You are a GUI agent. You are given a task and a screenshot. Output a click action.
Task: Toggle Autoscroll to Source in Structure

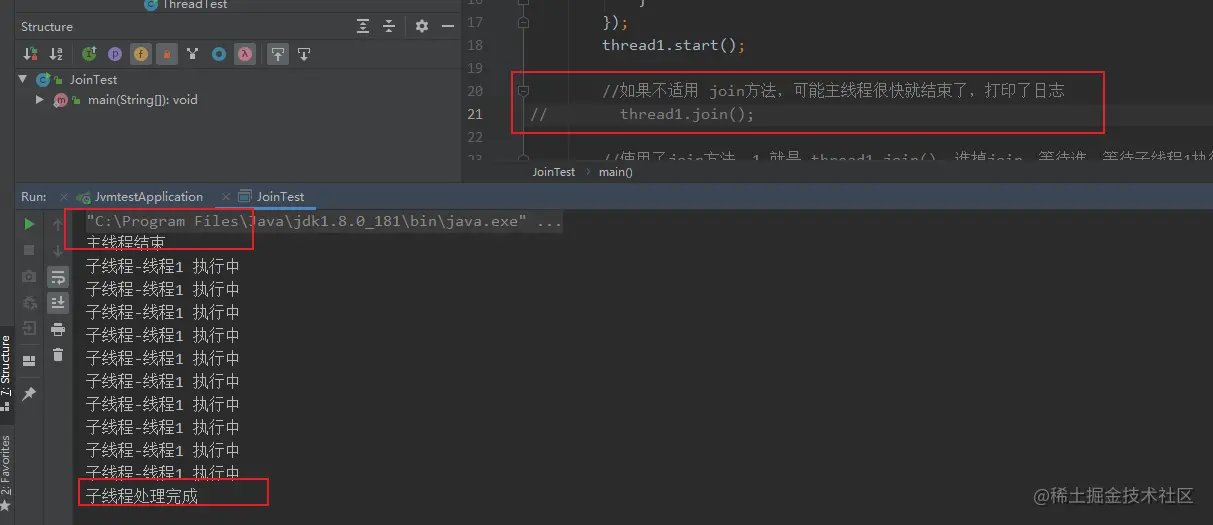[x=278, y=54]
